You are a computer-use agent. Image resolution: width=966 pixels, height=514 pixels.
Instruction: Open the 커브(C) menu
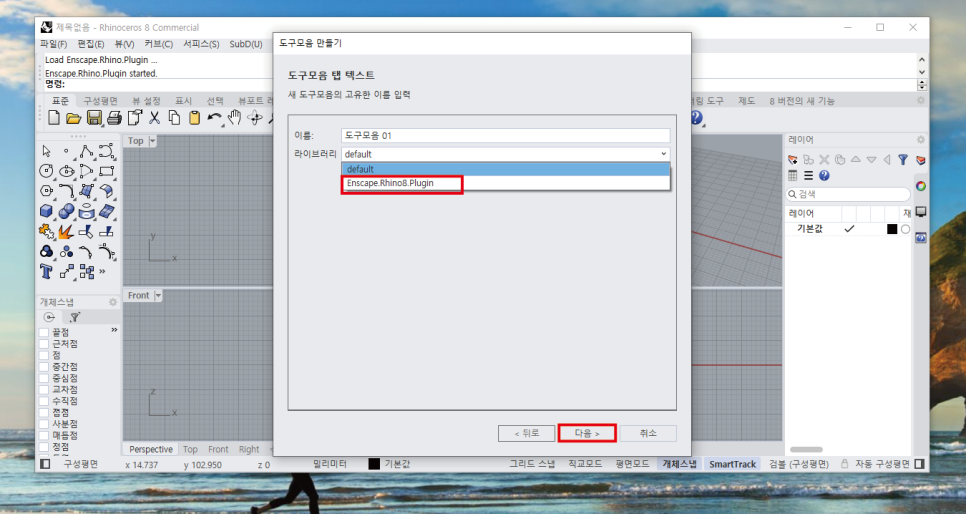click(x=159, y=44)
